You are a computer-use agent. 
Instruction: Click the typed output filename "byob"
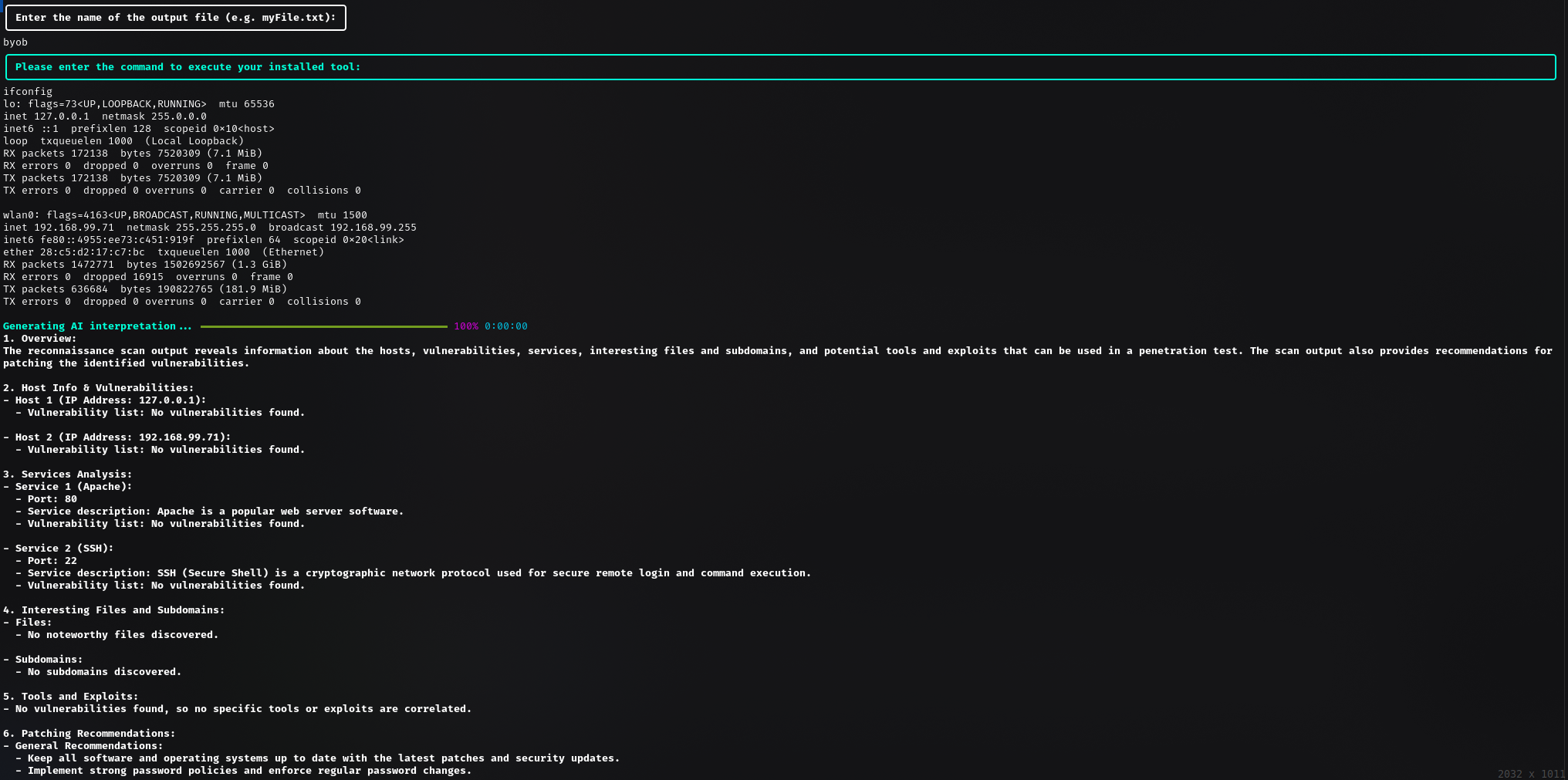15,42
